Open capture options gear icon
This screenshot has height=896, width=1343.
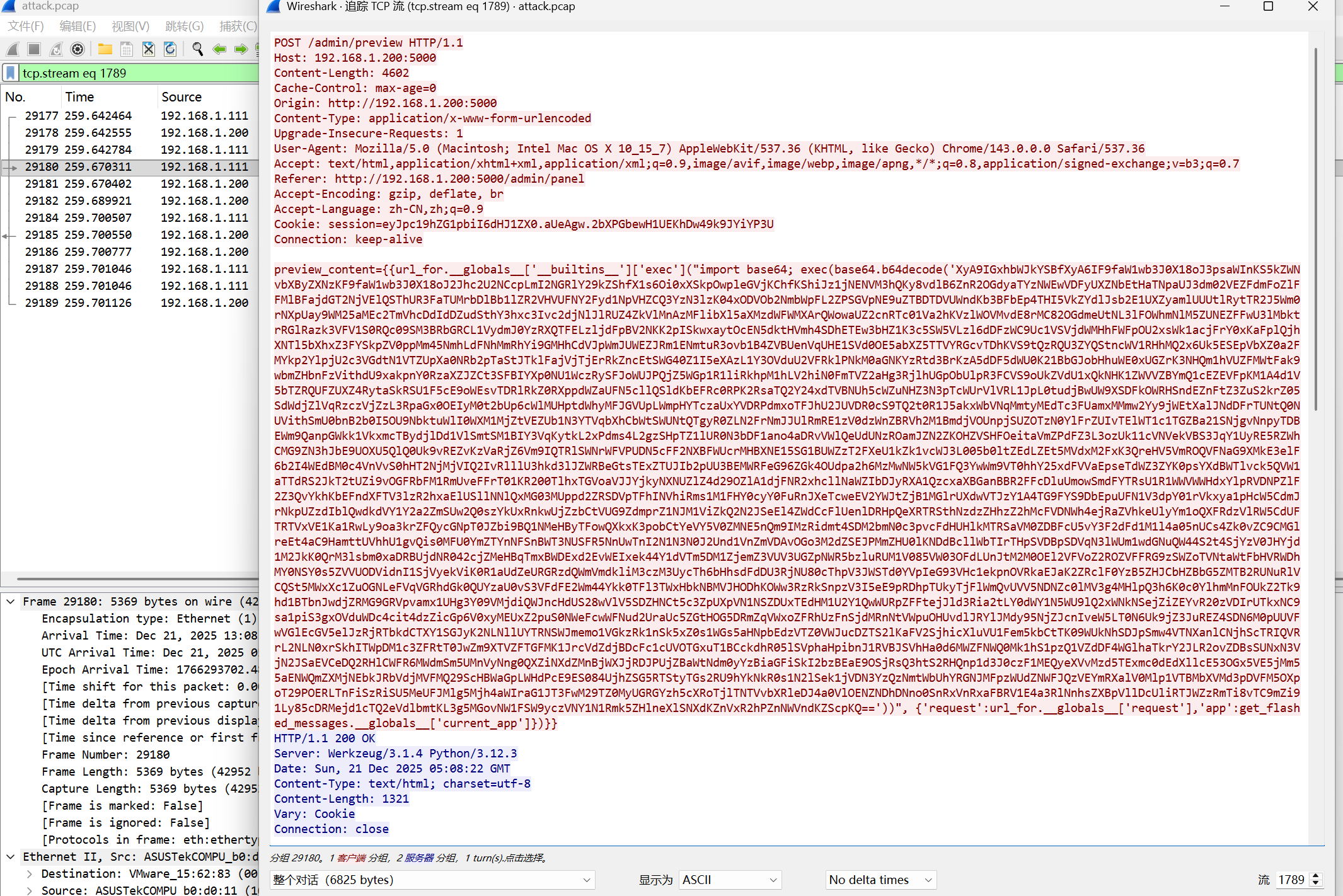point(78,49)
